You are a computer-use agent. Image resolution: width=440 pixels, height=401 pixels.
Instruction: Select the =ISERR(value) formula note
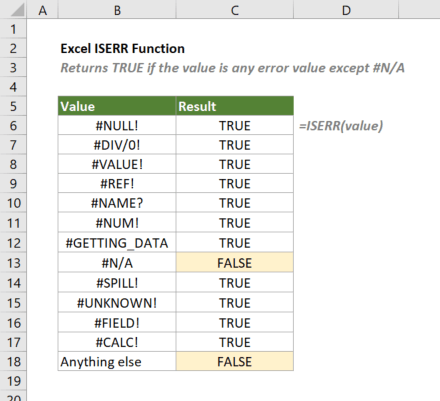click(x=341, y=126)
